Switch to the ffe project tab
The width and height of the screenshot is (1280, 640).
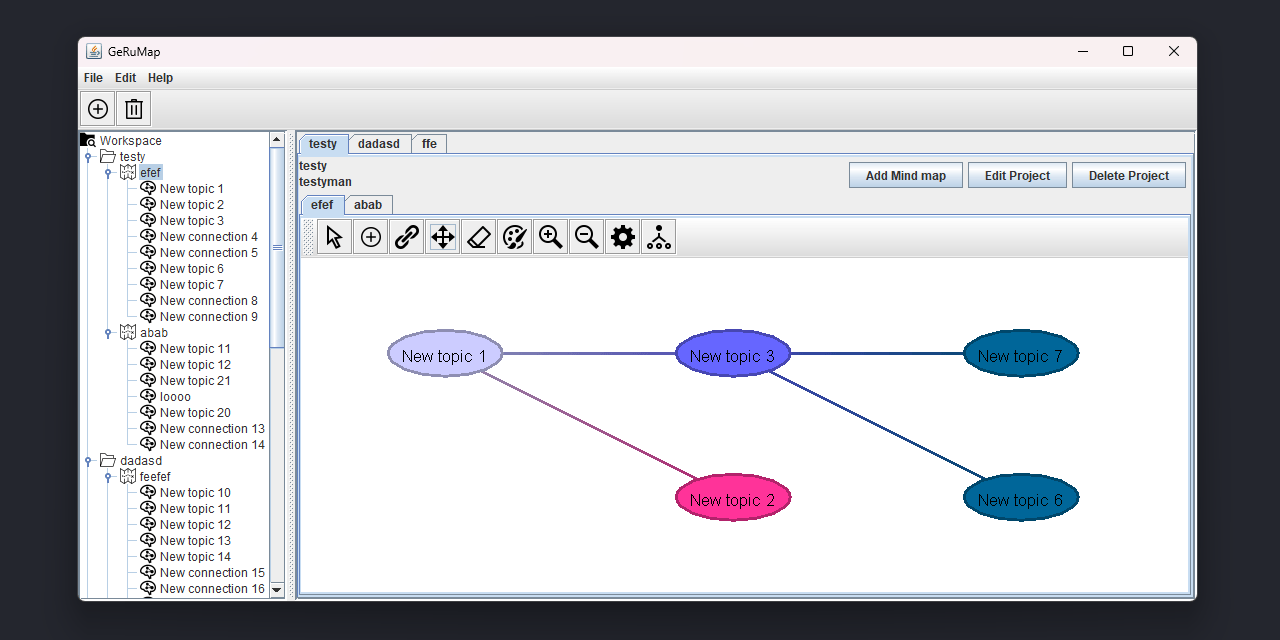[x=429, y=143]
